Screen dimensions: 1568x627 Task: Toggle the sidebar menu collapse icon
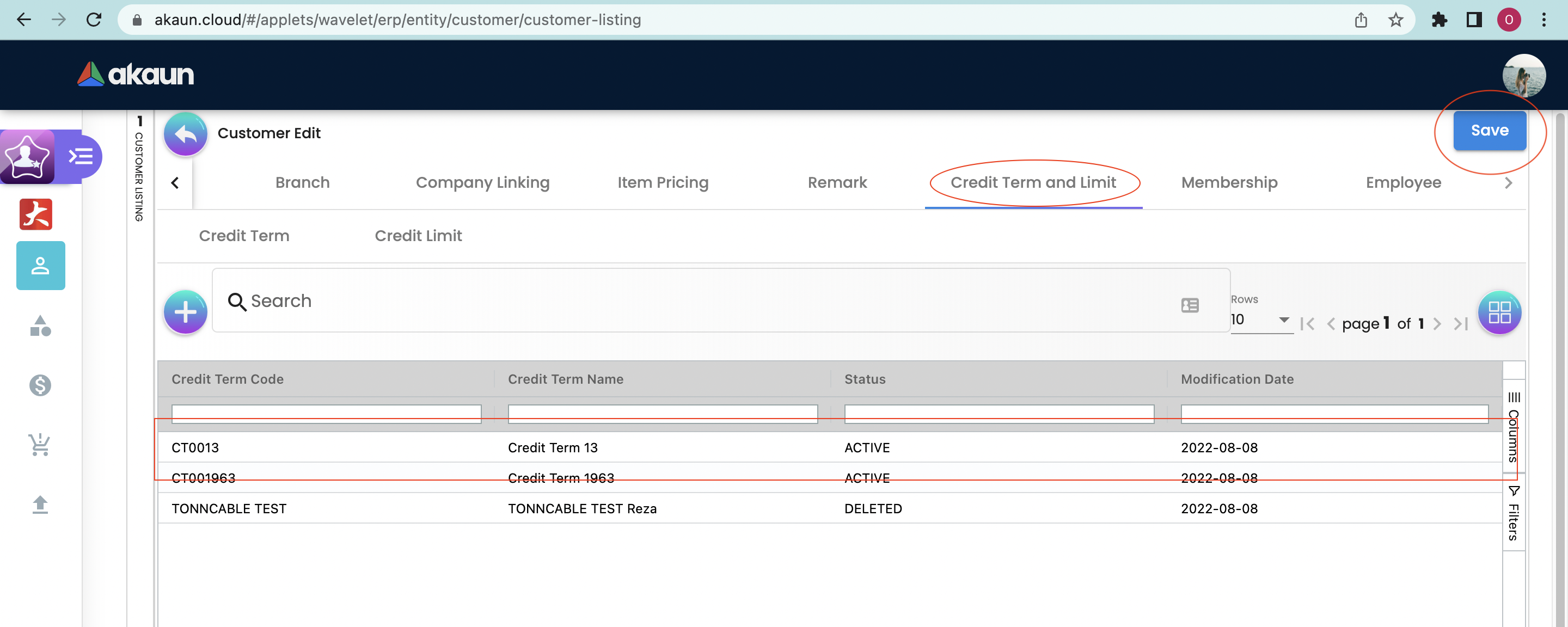81,156
